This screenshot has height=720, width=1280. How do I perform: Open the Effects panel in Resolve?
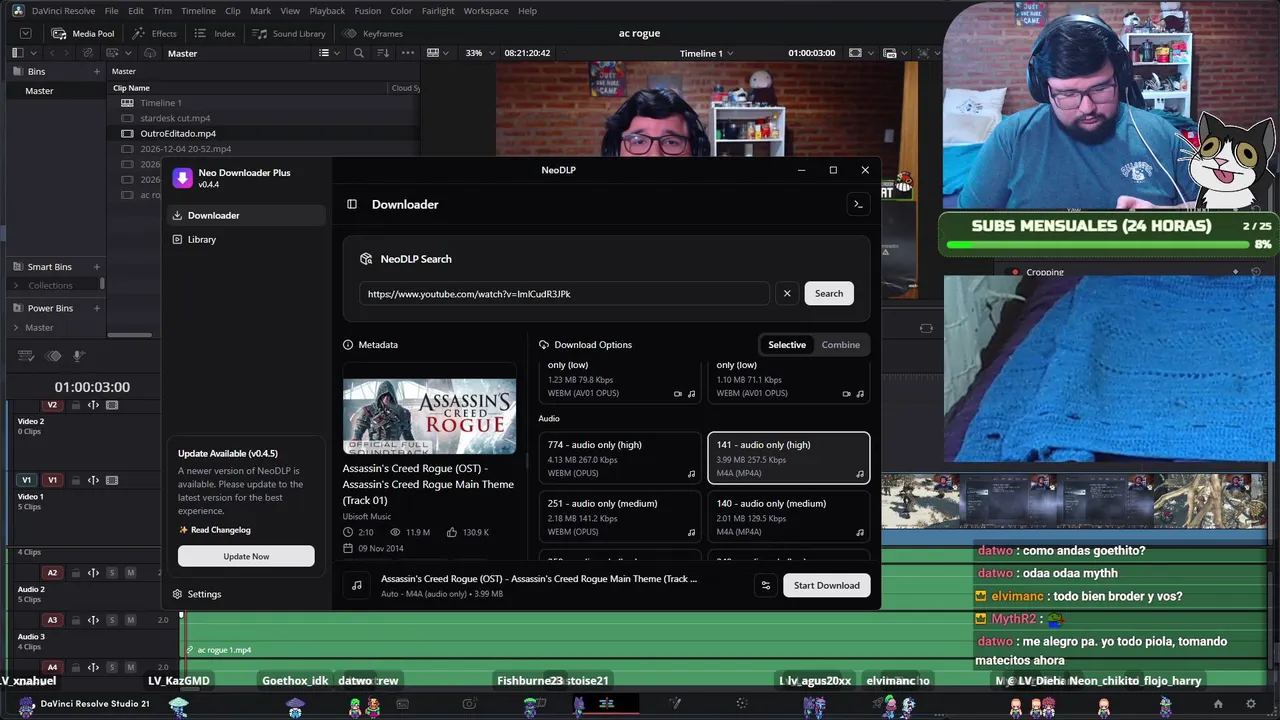156,33
